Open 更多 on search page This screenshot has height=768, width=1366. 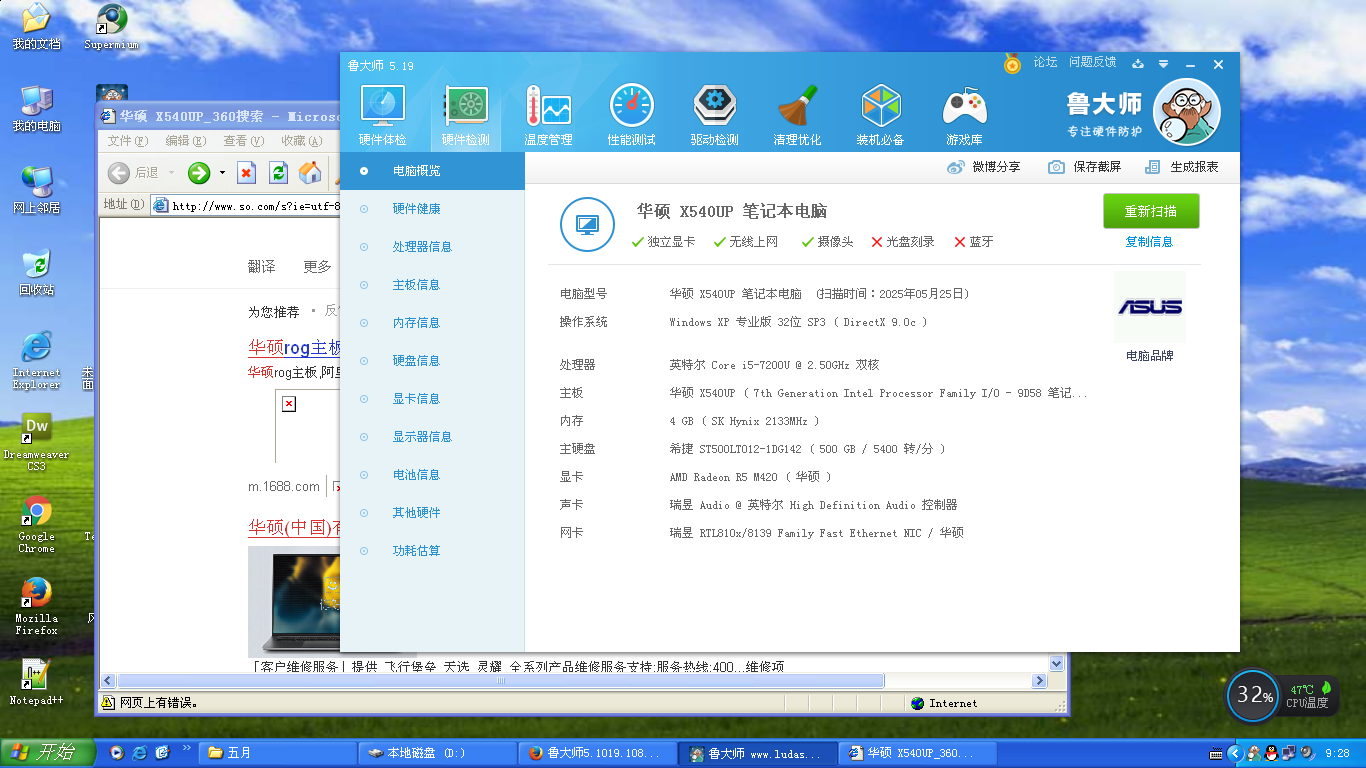pos(317,267)
